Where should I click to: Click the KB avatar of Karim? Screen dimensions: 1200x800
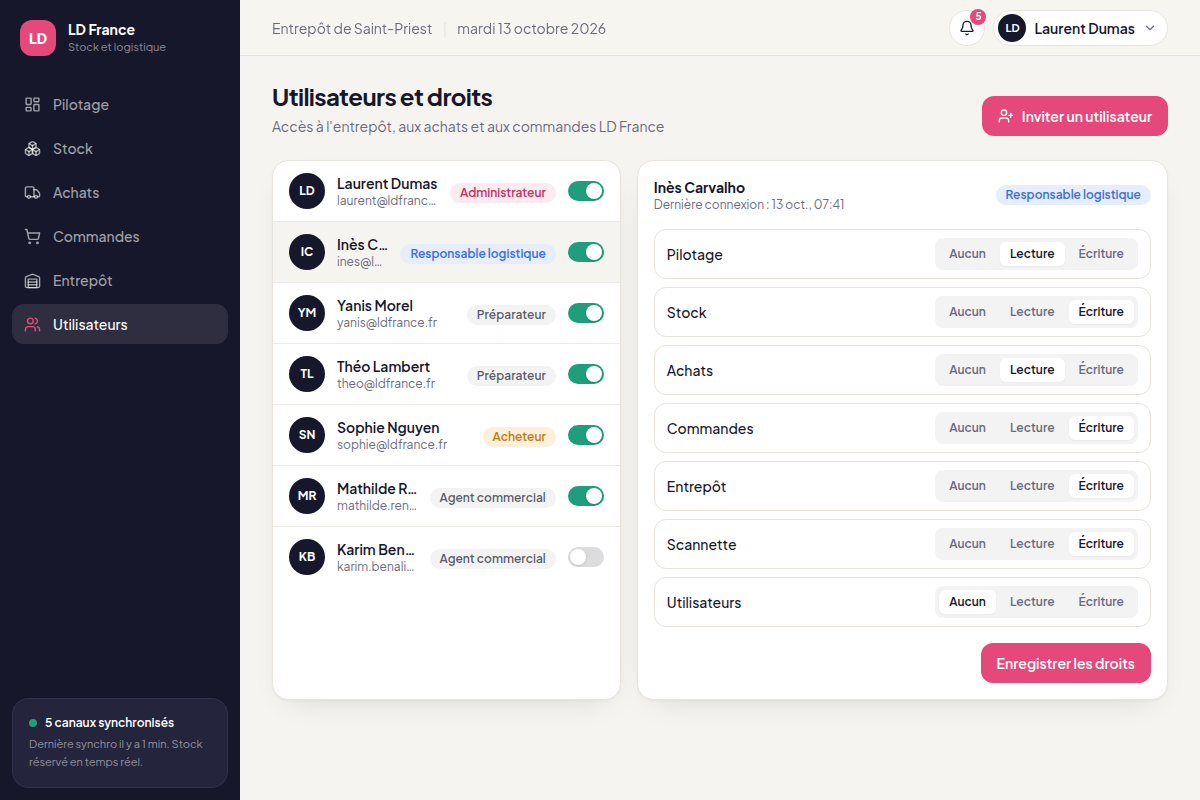[307, 557]
